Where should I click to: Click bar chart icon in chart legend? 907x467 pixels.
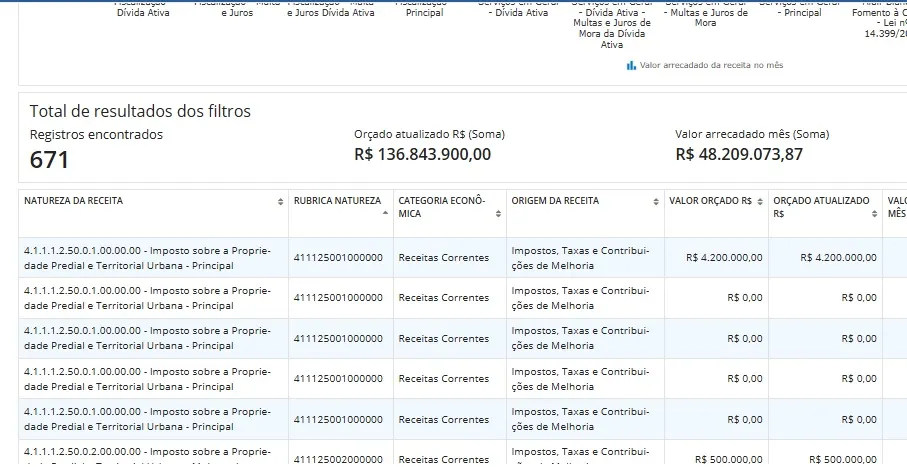[x=631, y=65]
